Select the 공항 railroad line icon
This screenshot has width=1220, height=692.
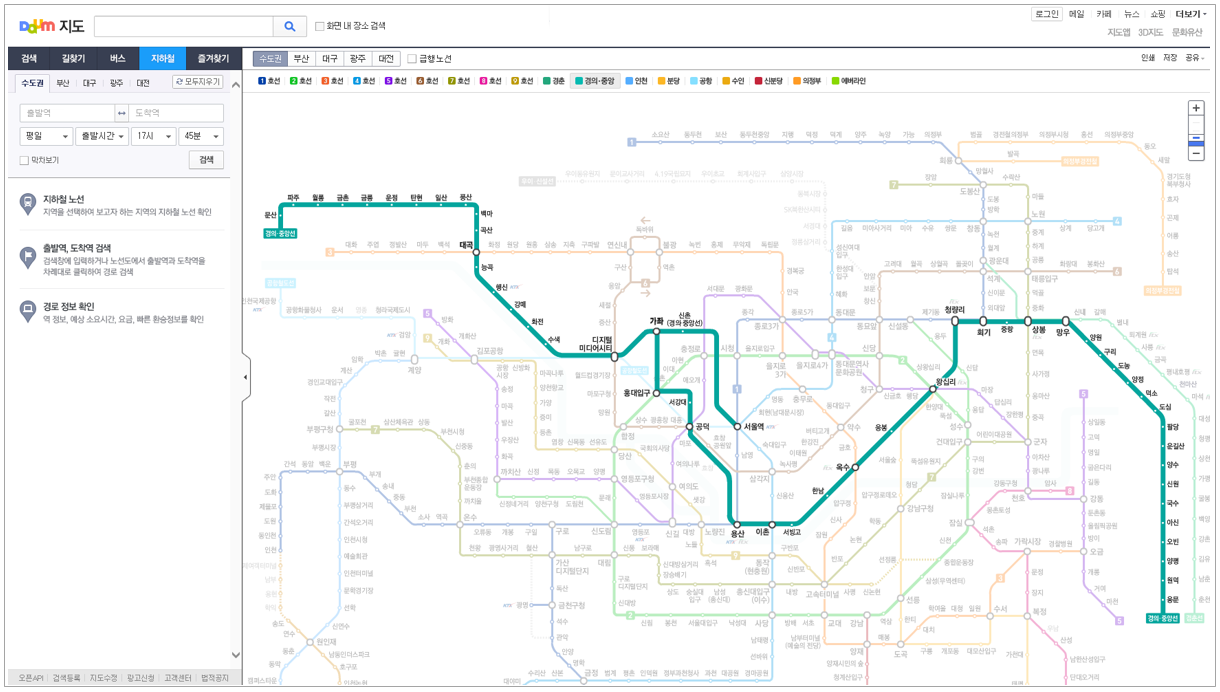[x=701, y=81]
